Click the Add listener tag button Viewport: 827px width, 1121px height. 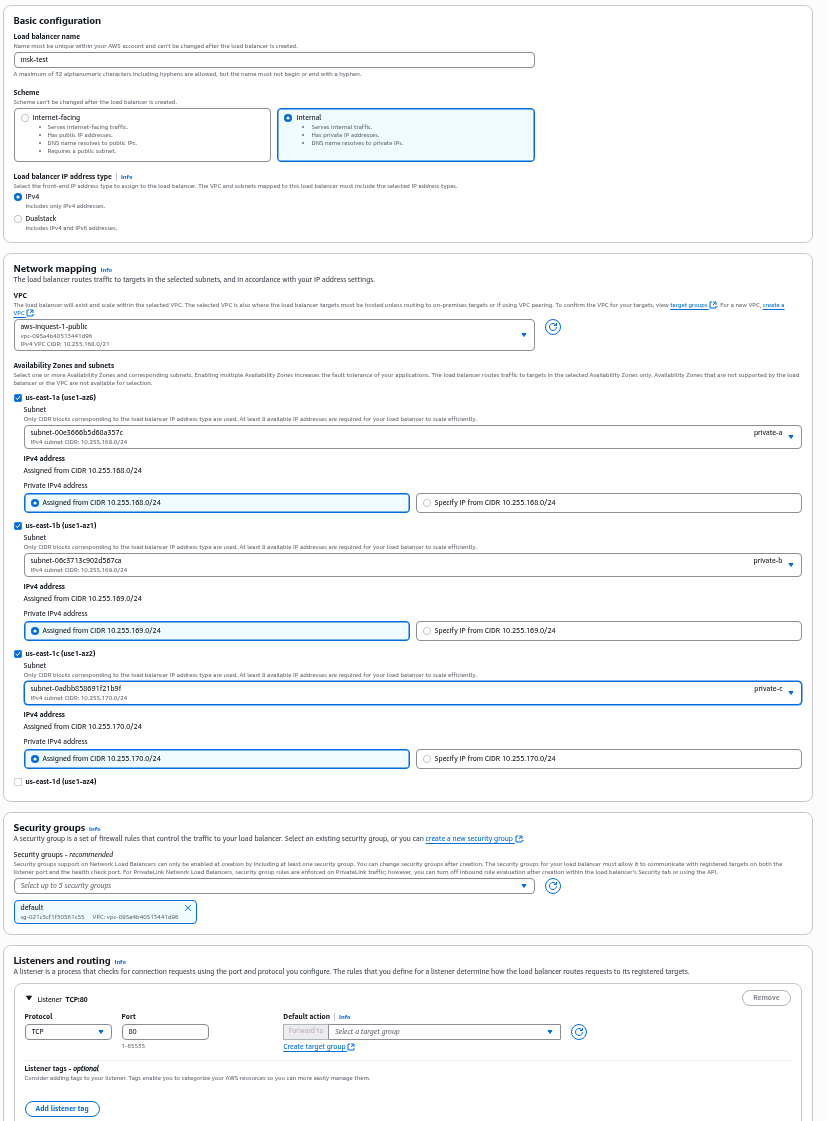coord(62,1108)
